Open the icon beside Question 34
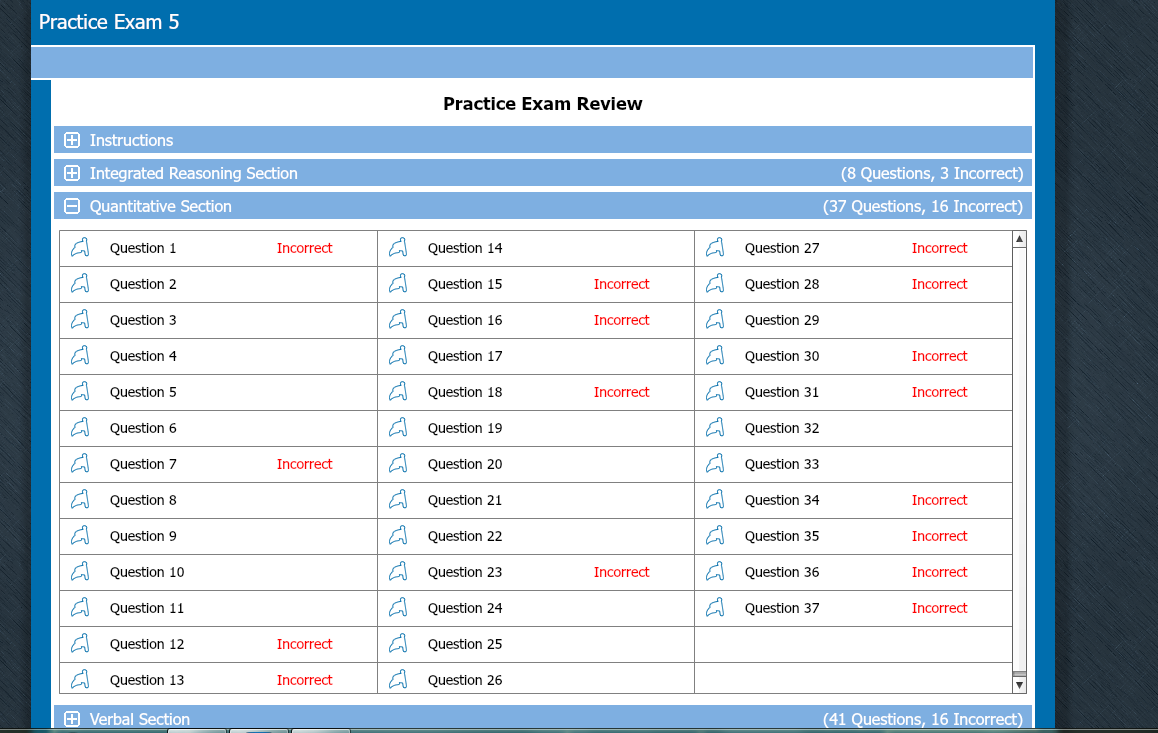The image size is (1158, 733). click(715, 500)
